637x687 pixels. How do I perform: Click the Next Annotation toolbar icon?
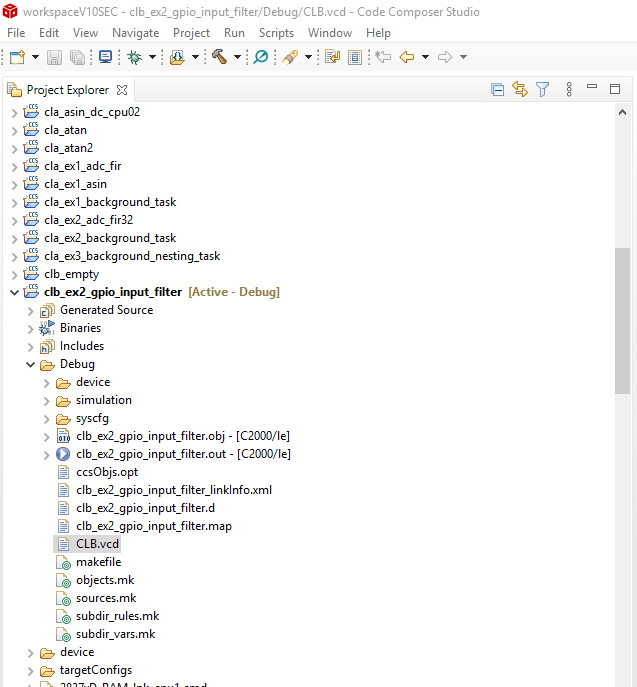point(333,57)
